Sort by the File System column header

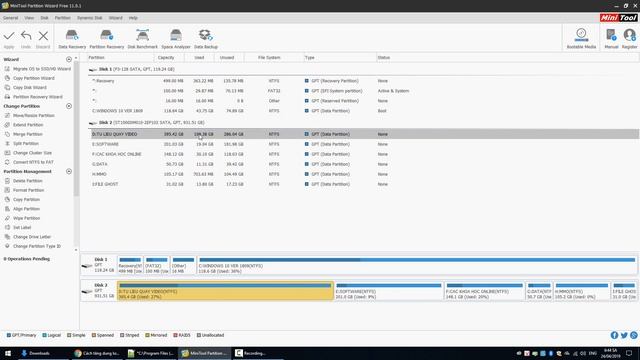click(269, 58)
